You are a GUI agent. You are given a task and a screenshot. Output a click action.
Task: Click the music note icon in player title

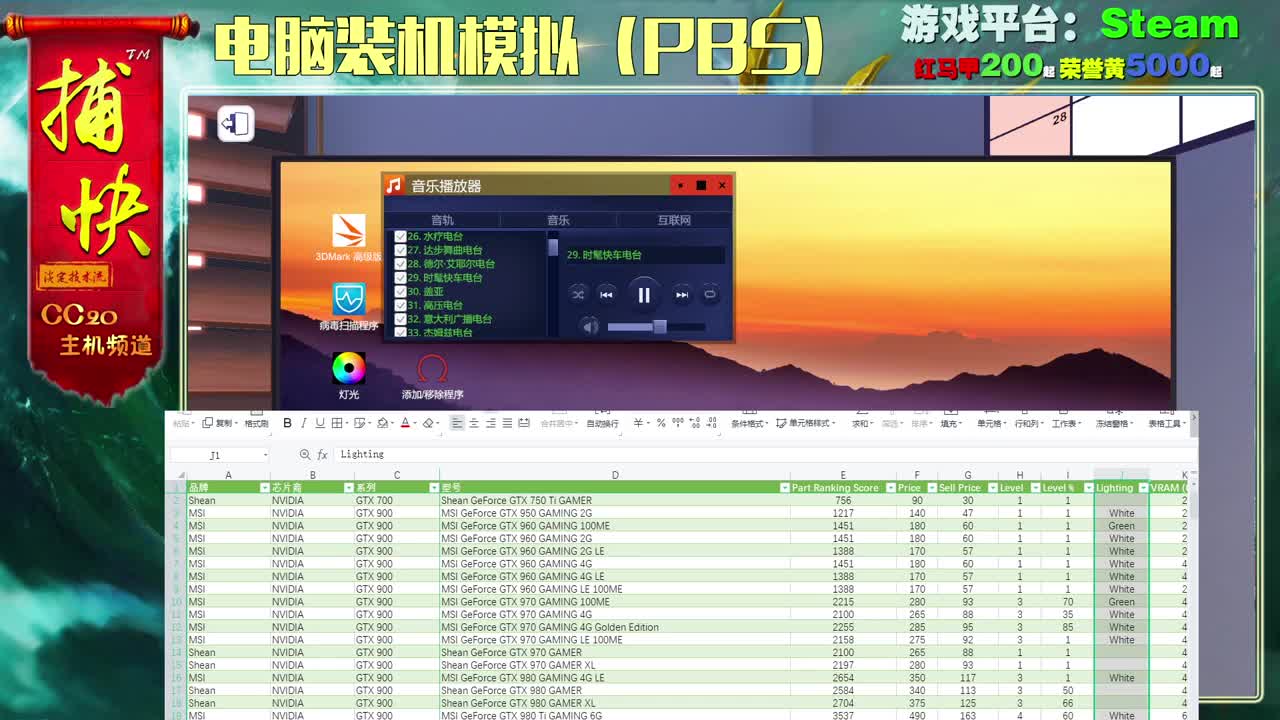coord(394,185)
